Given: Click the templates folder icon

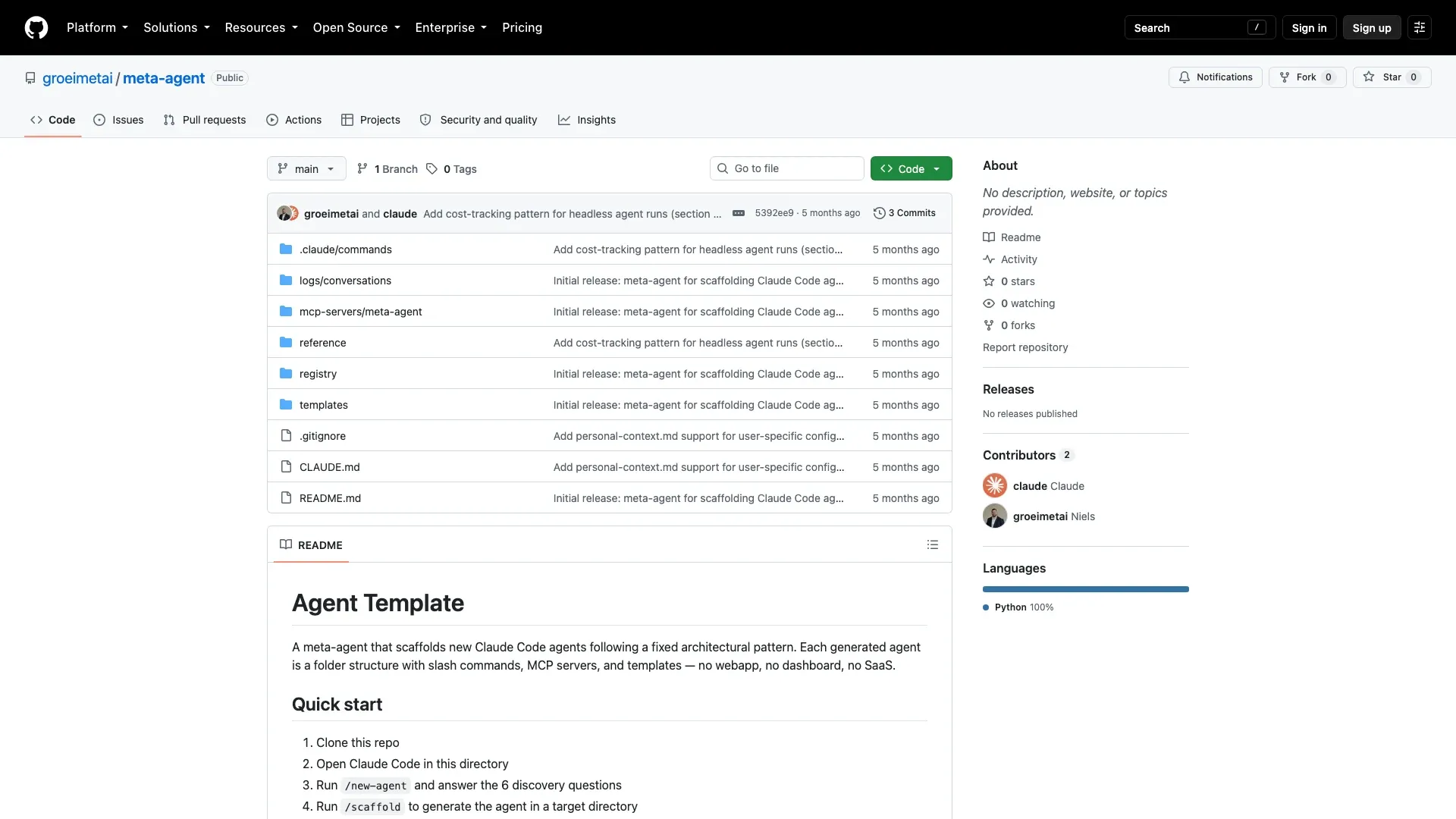Looking at the screenshot, I should [286, 405].
